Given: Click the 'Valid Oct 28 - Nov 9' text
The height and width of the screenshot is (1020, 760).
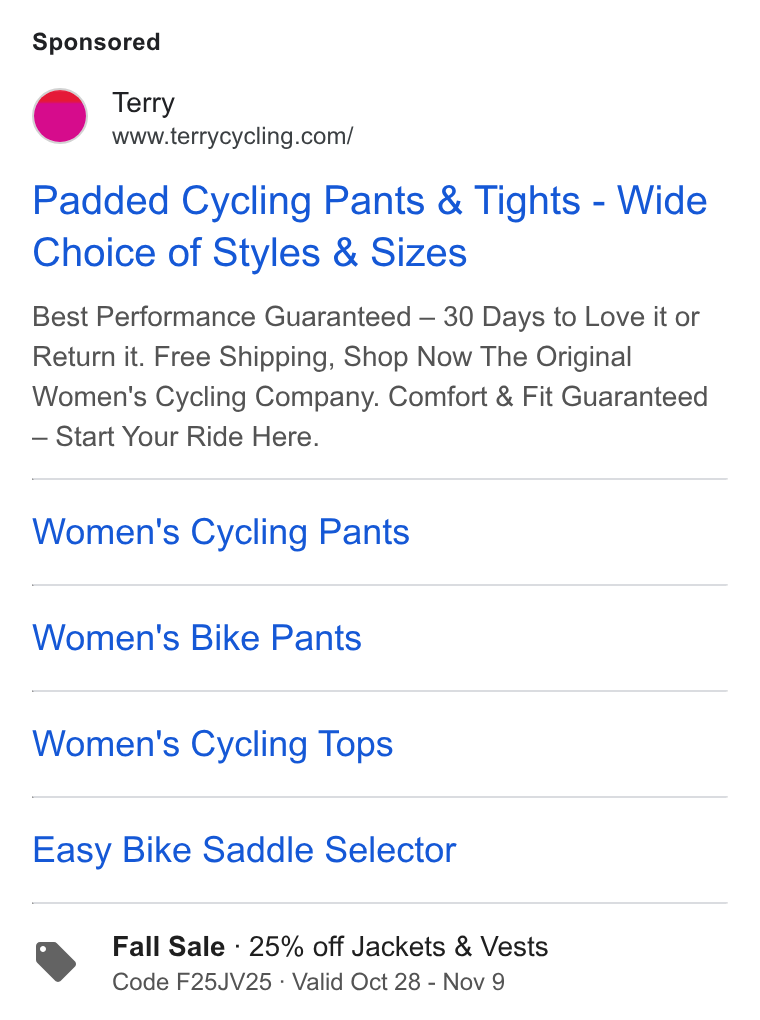Looking at the screenshot, I should click(x=398, y=982).
